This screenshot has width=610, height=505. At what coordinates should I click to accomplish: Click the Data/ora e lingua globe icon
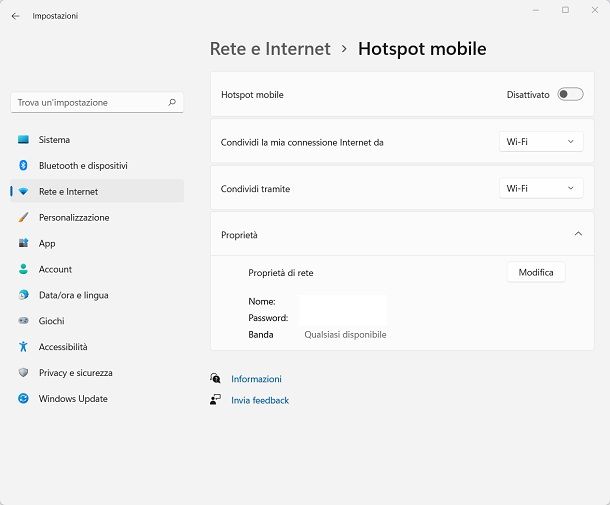tap(23, 296)
